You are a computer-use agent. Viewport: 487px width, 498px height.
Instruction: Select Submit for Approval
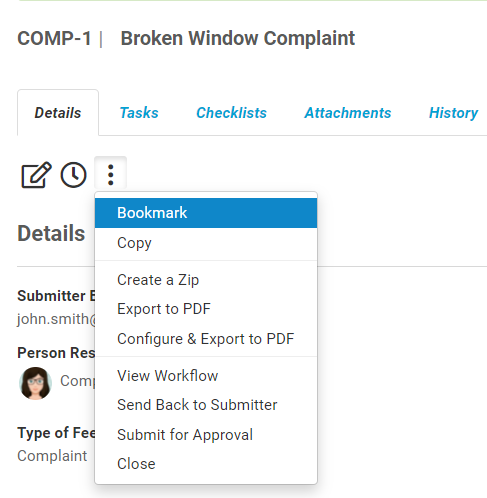coord(206,435)
